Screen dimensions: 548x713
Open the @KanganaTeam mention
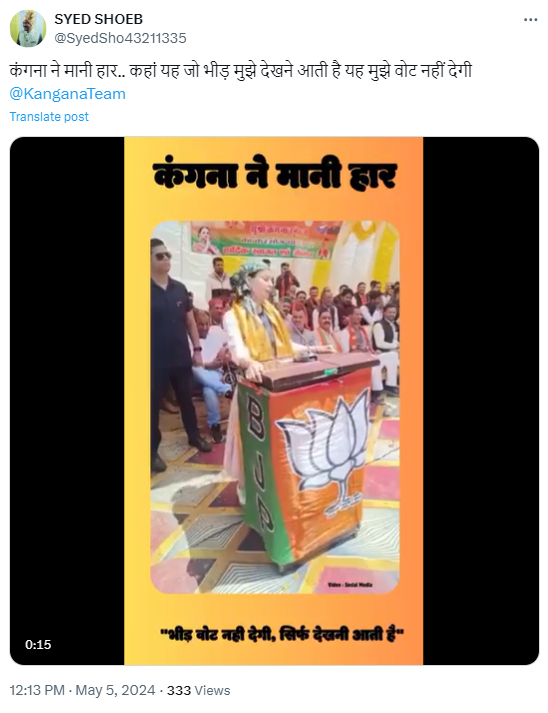(67, 94)
